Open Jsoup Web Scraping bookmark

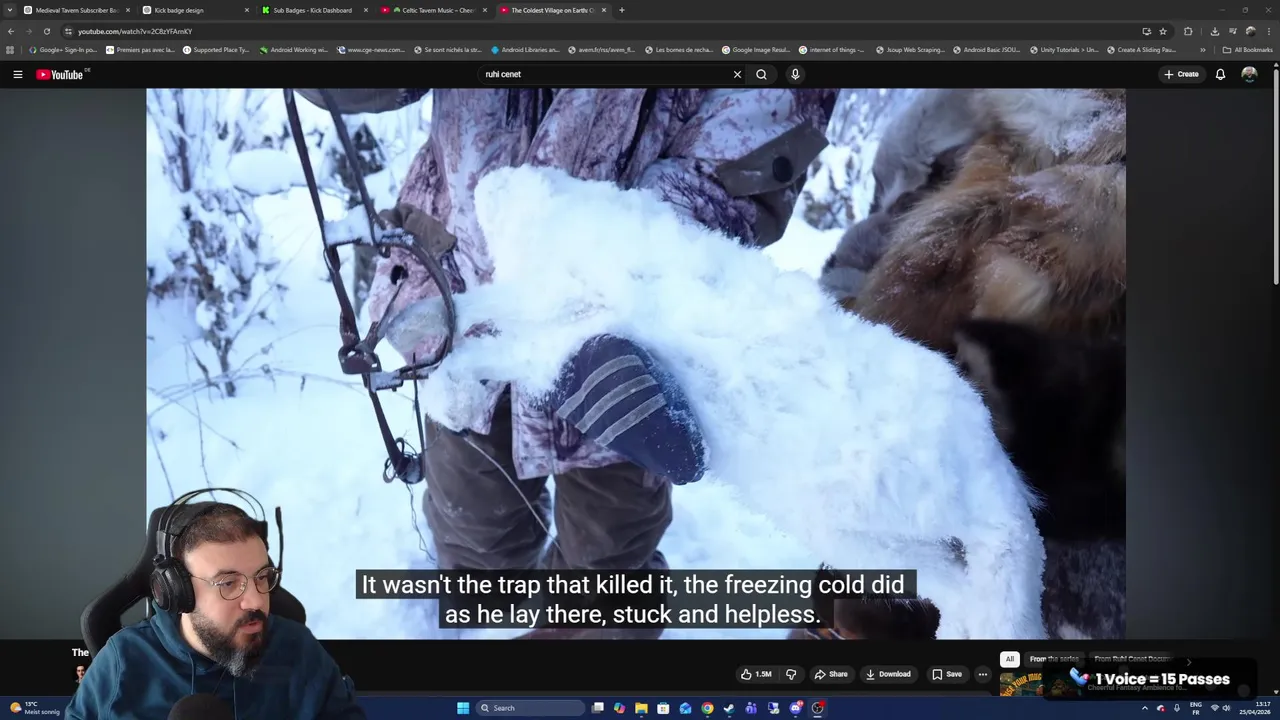click(910, 49)
